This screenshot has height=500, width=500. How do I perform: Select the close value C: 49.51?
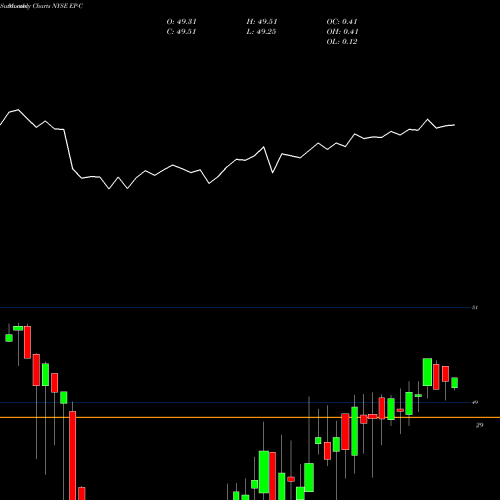pos(181,32)
